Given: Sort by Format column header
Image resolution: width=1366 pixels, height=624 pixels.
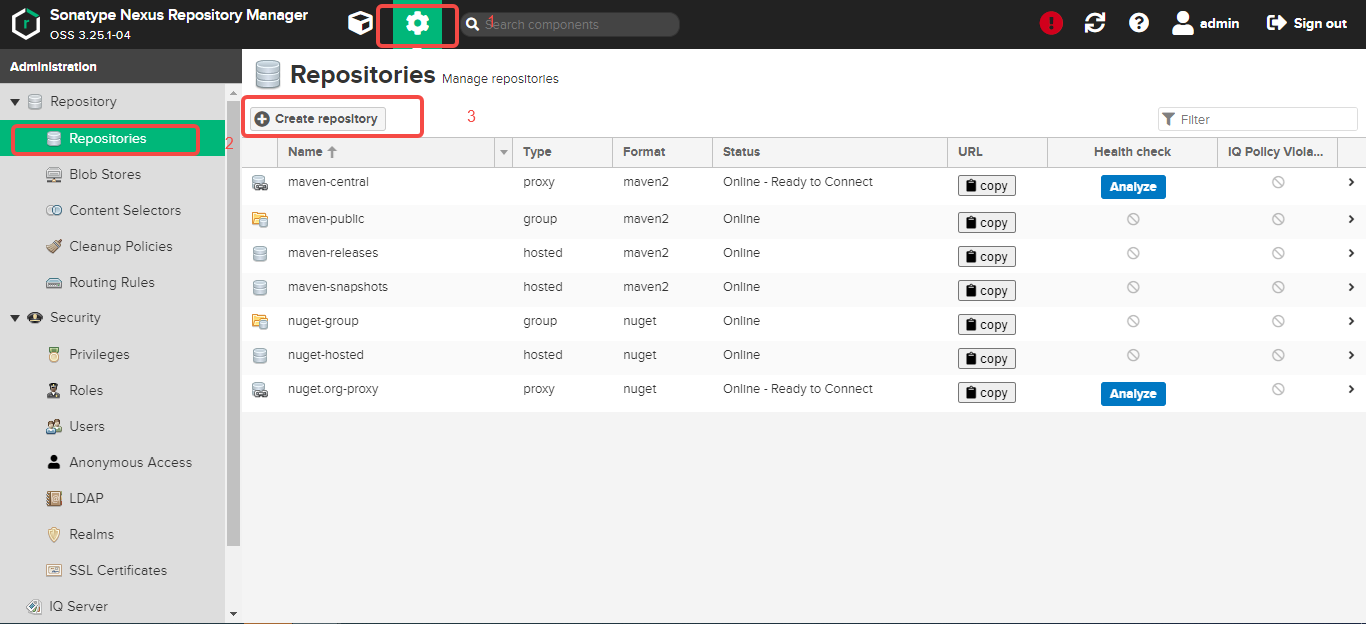Looking at the screenshot, I should coord(662,152).
